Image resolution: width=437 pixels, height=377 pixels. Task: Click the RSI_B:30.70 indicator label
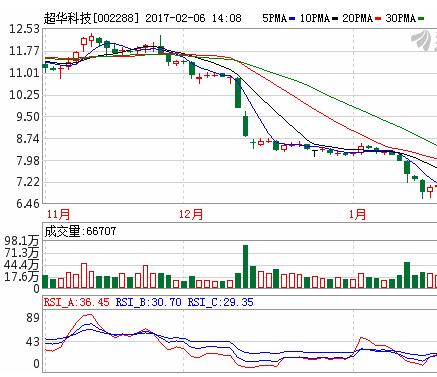point(148,302)
